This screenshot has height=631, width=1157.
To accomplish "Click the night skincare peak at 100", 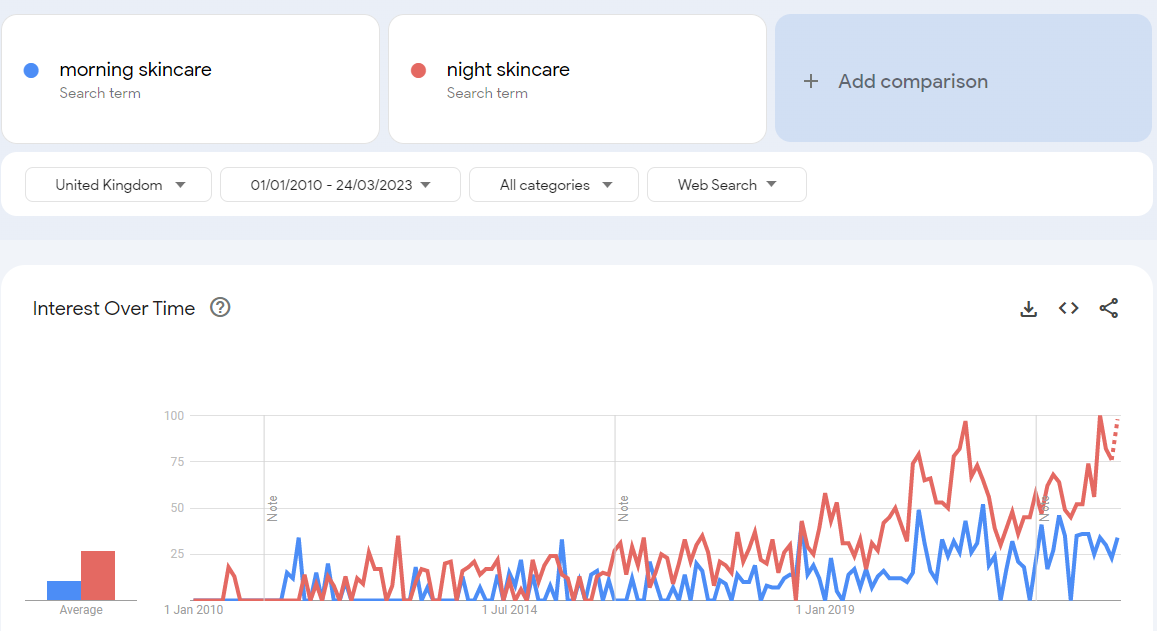I will tap(1100, 416).
